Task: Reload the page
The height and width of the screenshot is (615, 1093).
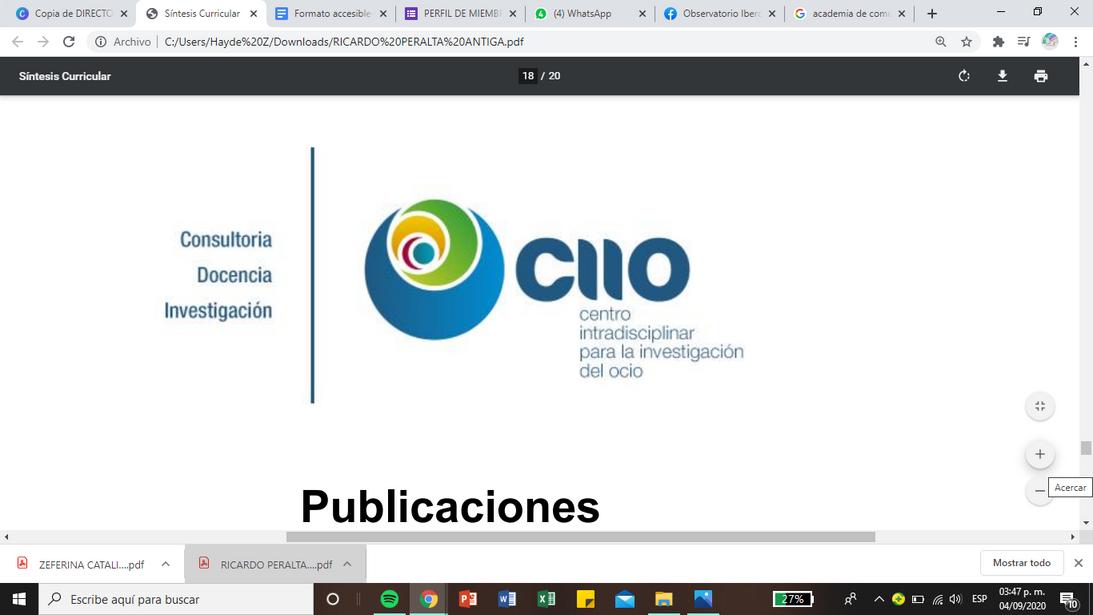Action: 68,42
